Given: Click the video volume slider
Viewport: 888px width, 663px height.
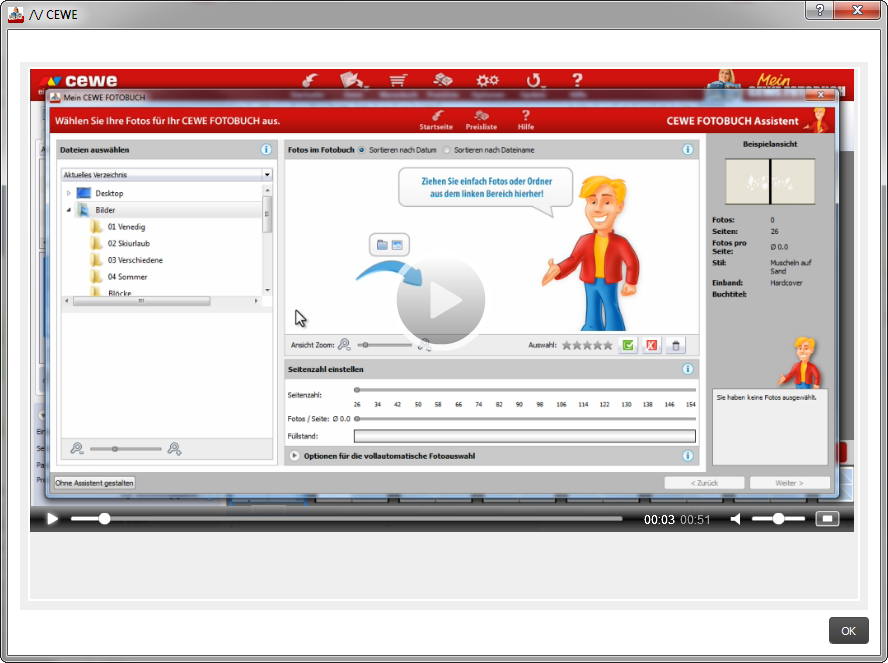Looking at the screenshot, I should point(778,519).
